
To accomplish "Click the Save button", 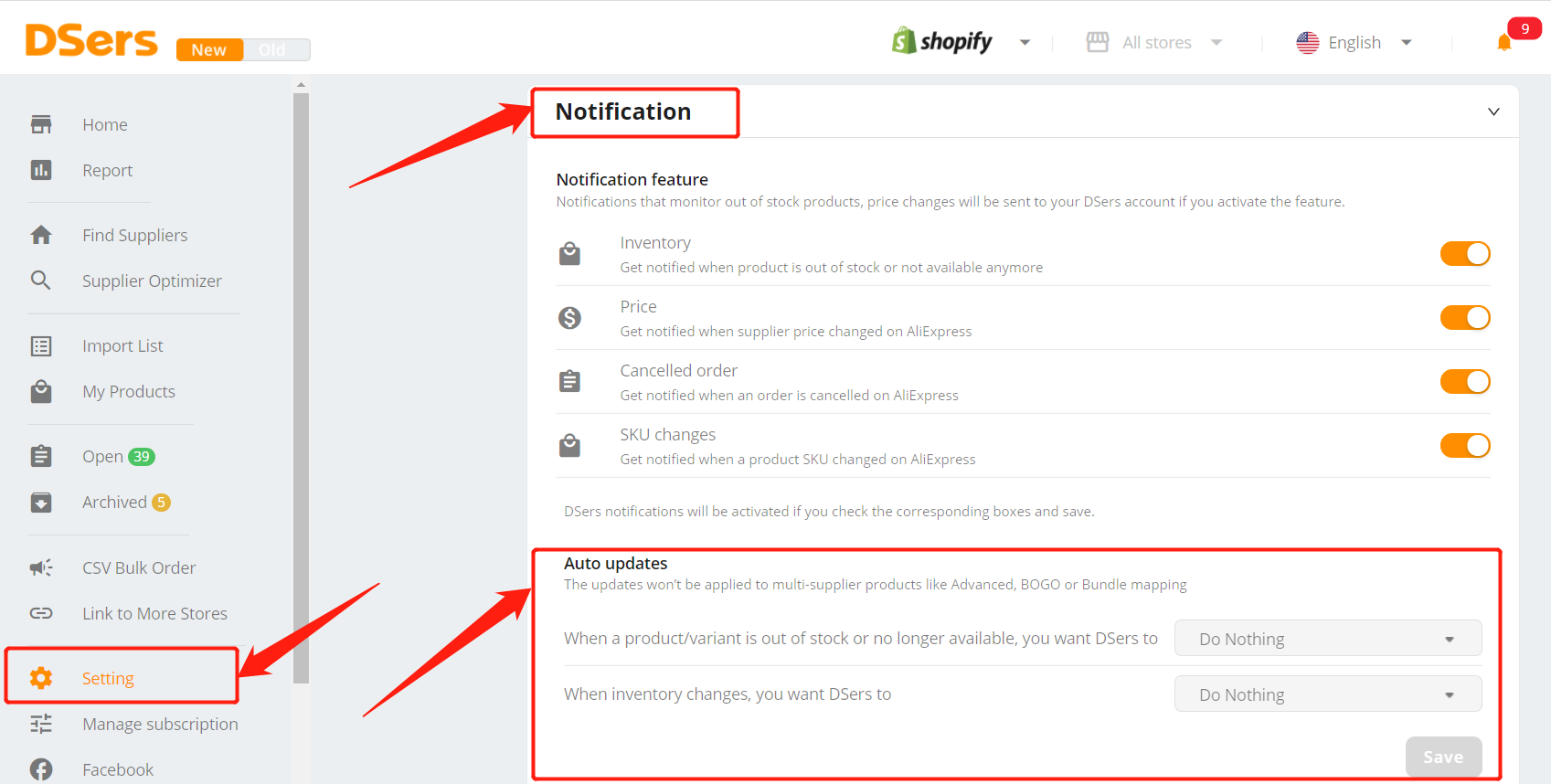I will pyautogui.click(x=1443, y=757).
